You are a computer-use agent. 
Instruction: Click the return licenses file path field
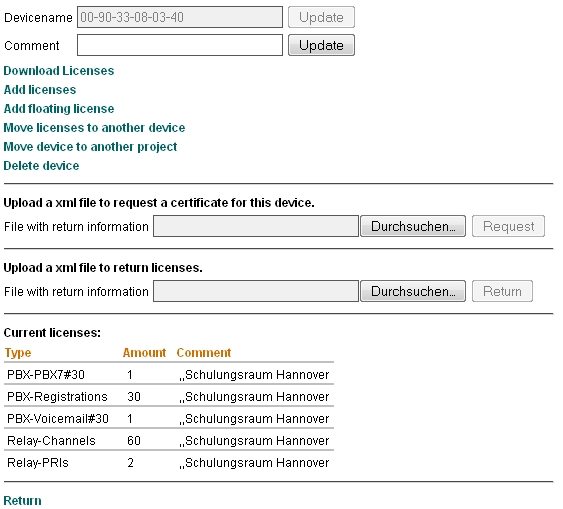(256, 291)
